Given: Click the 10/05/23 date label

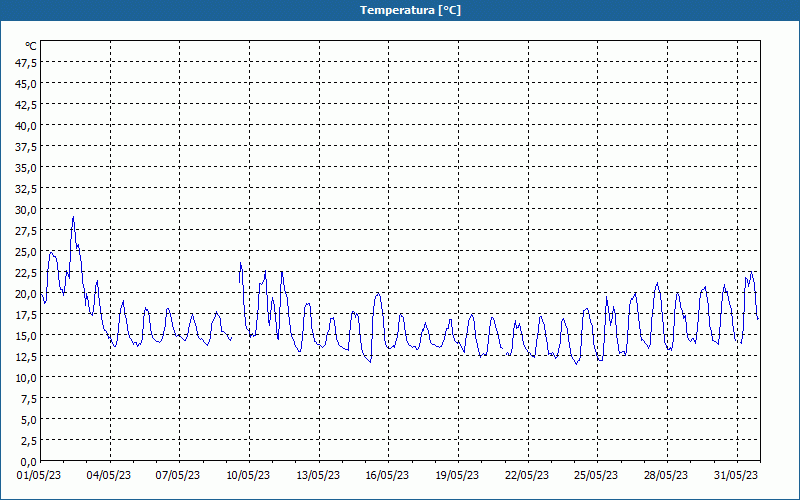Looking at the screenshot, I should 248,476.
